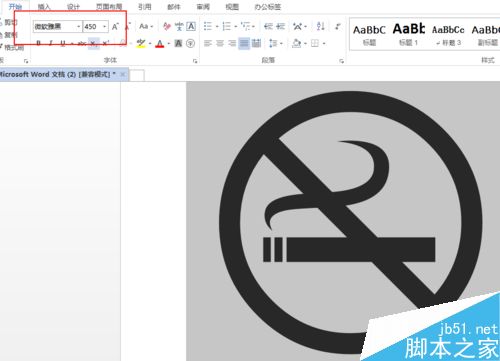
Task: Click phonetic guide icon
Action: [179, 26]
